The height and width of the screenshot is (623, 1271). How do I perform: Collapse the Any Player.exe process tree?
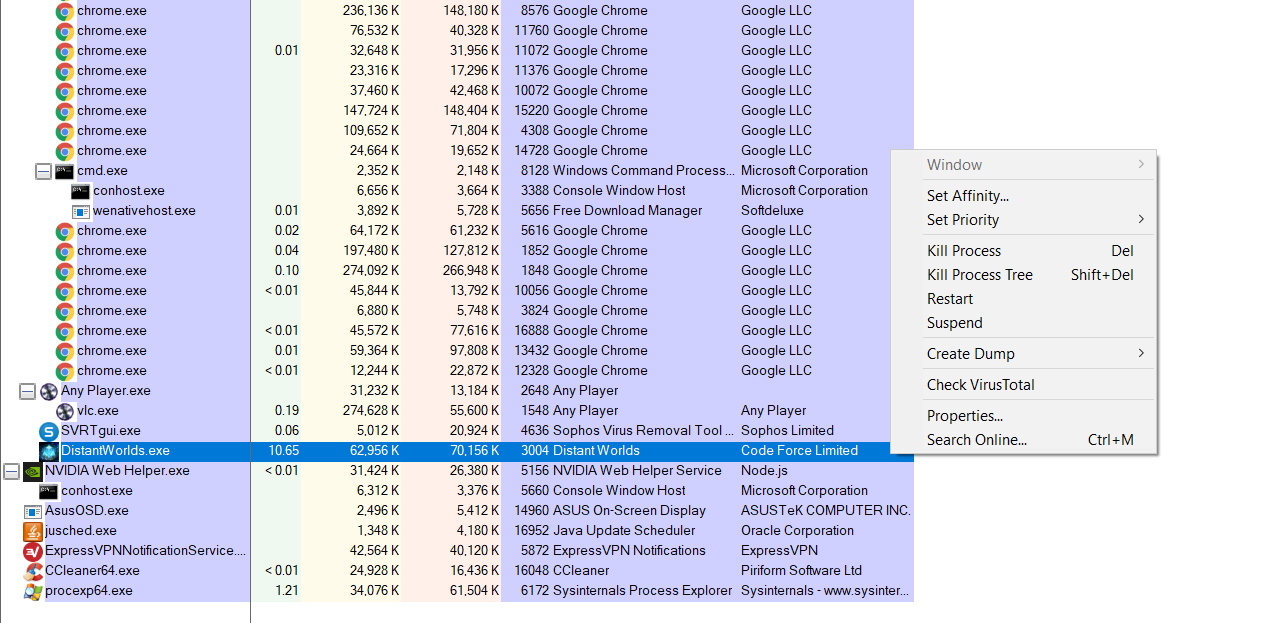click(x=27, y=391)
